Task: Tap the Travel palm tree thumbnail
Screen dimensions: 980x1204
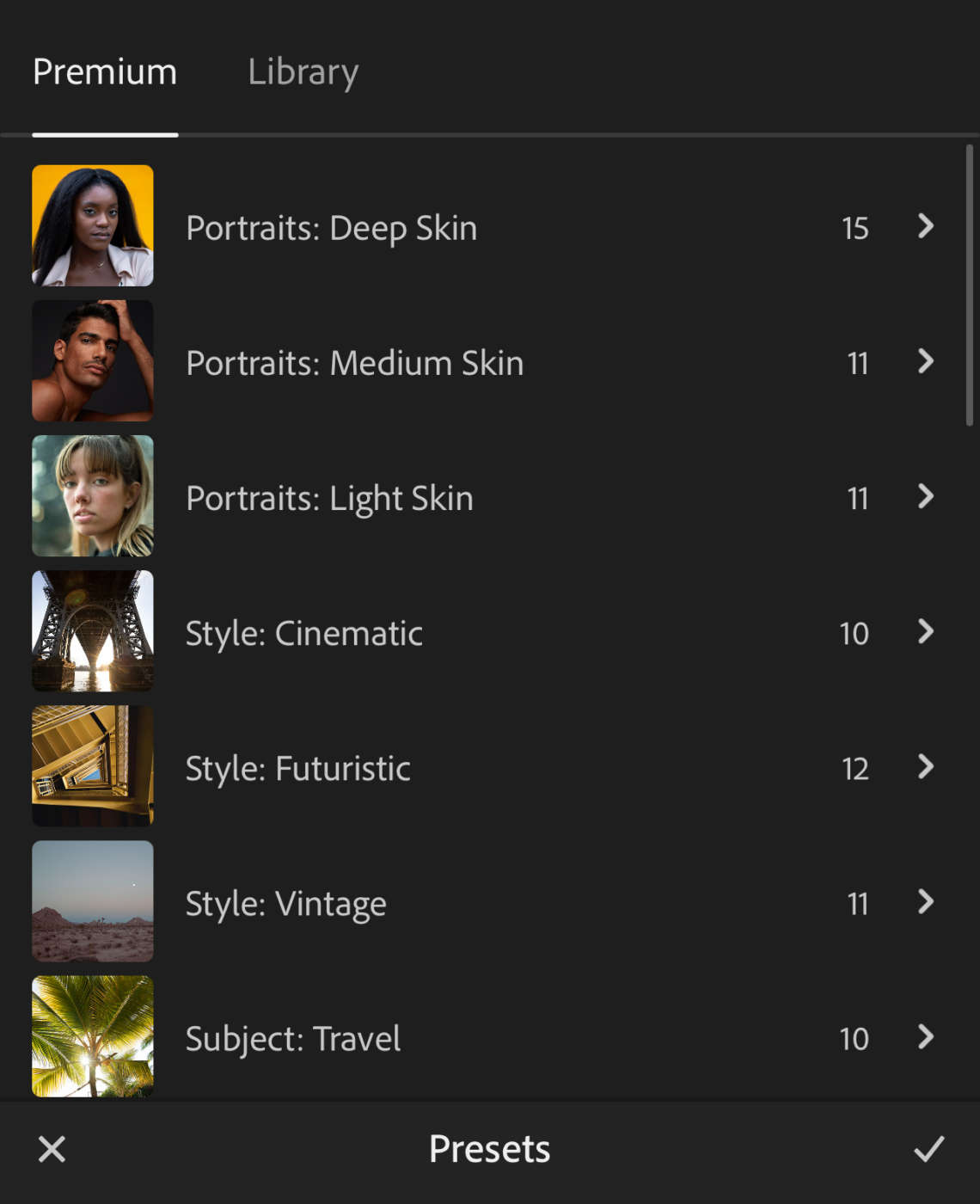Action: click(x=93, y=1035)
